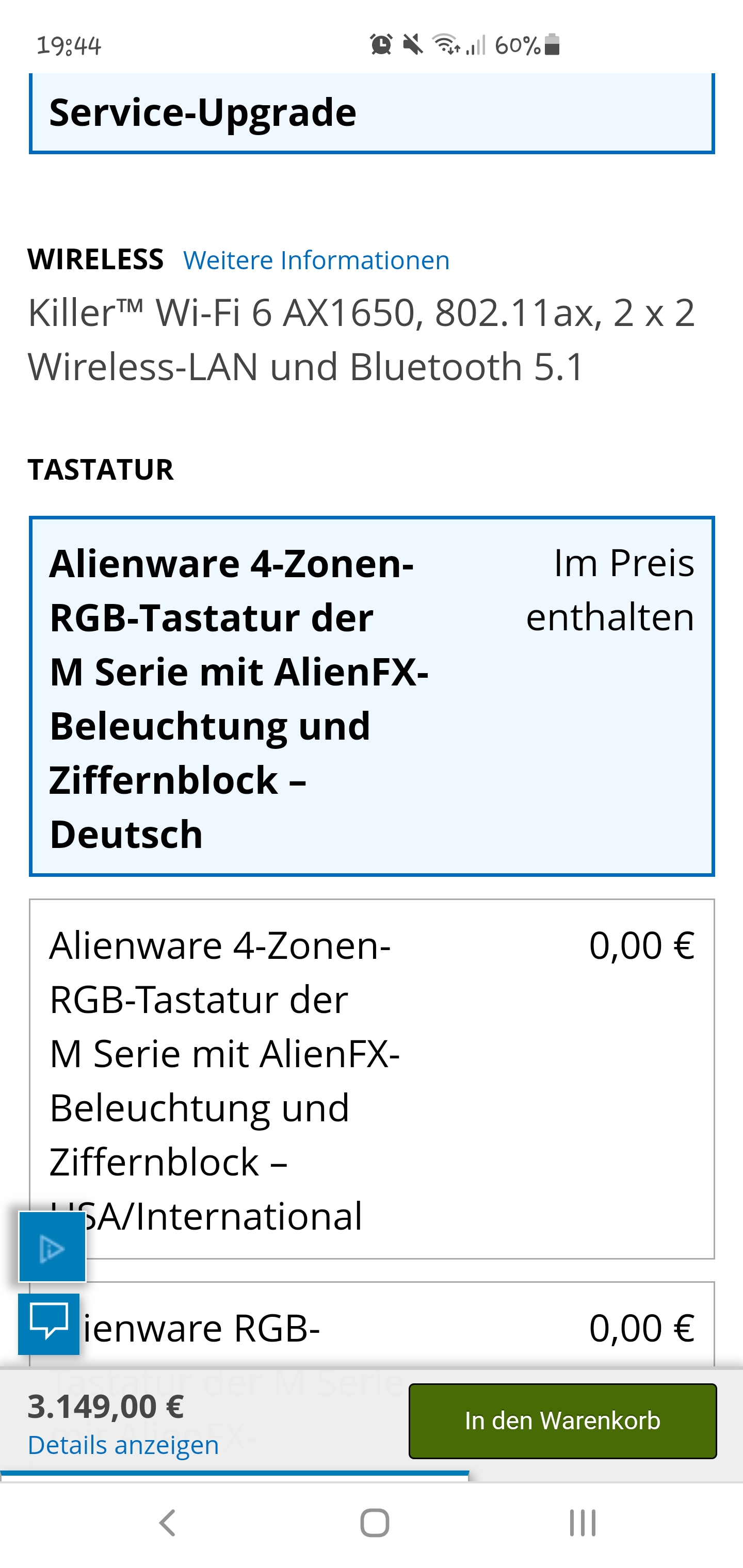This screenshot has height=1568, width=743.
Task: Tap the Wi-Fi signal status icon
Action: pos(446,44)
